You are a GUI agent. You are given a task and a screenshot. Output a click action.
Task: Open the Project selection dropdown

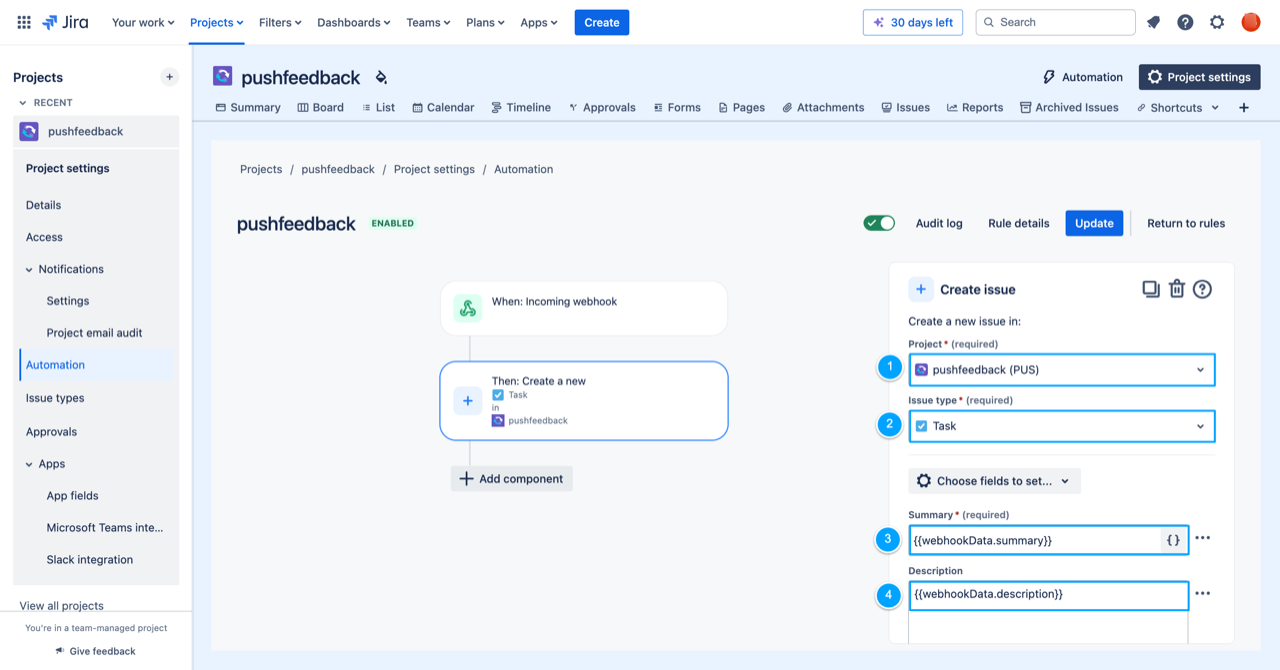point(1062,370)
